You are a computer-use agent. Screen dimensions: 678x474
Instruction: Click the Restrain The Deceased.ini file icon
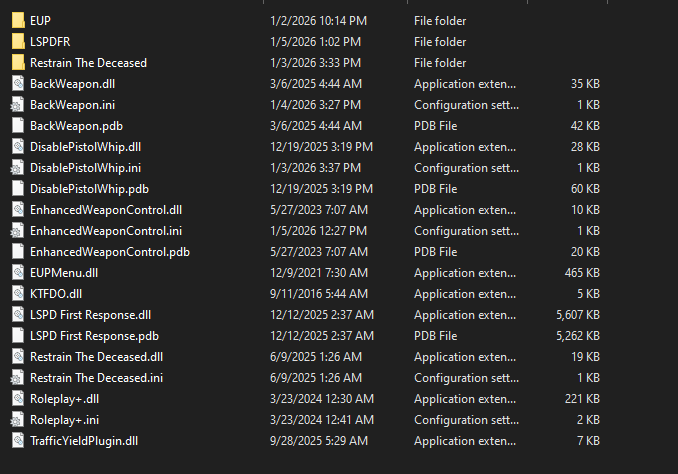[17, 377]
